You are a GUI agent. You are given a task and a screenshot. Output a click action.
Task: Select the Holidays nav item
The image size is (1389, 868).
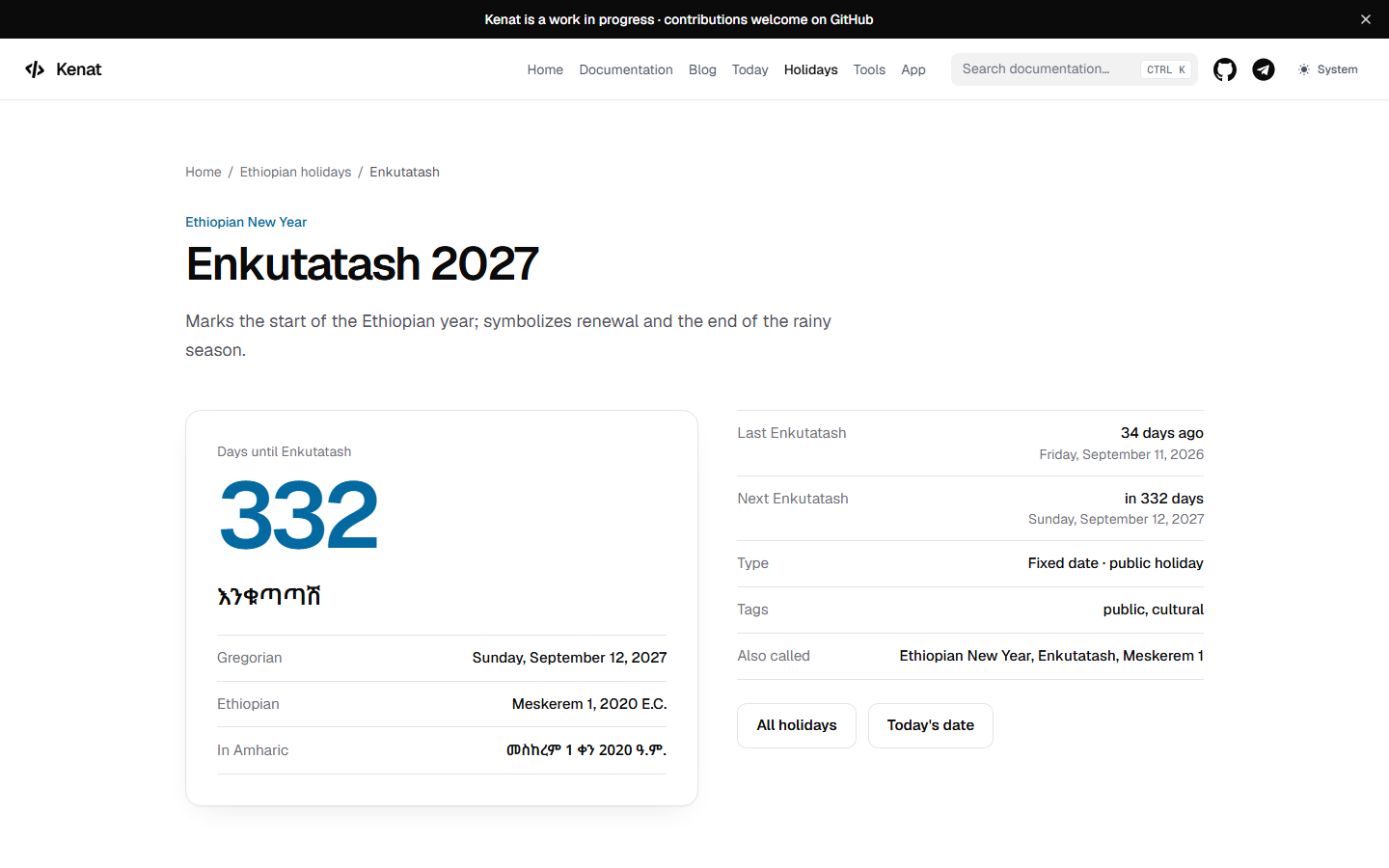coord(810,69)
